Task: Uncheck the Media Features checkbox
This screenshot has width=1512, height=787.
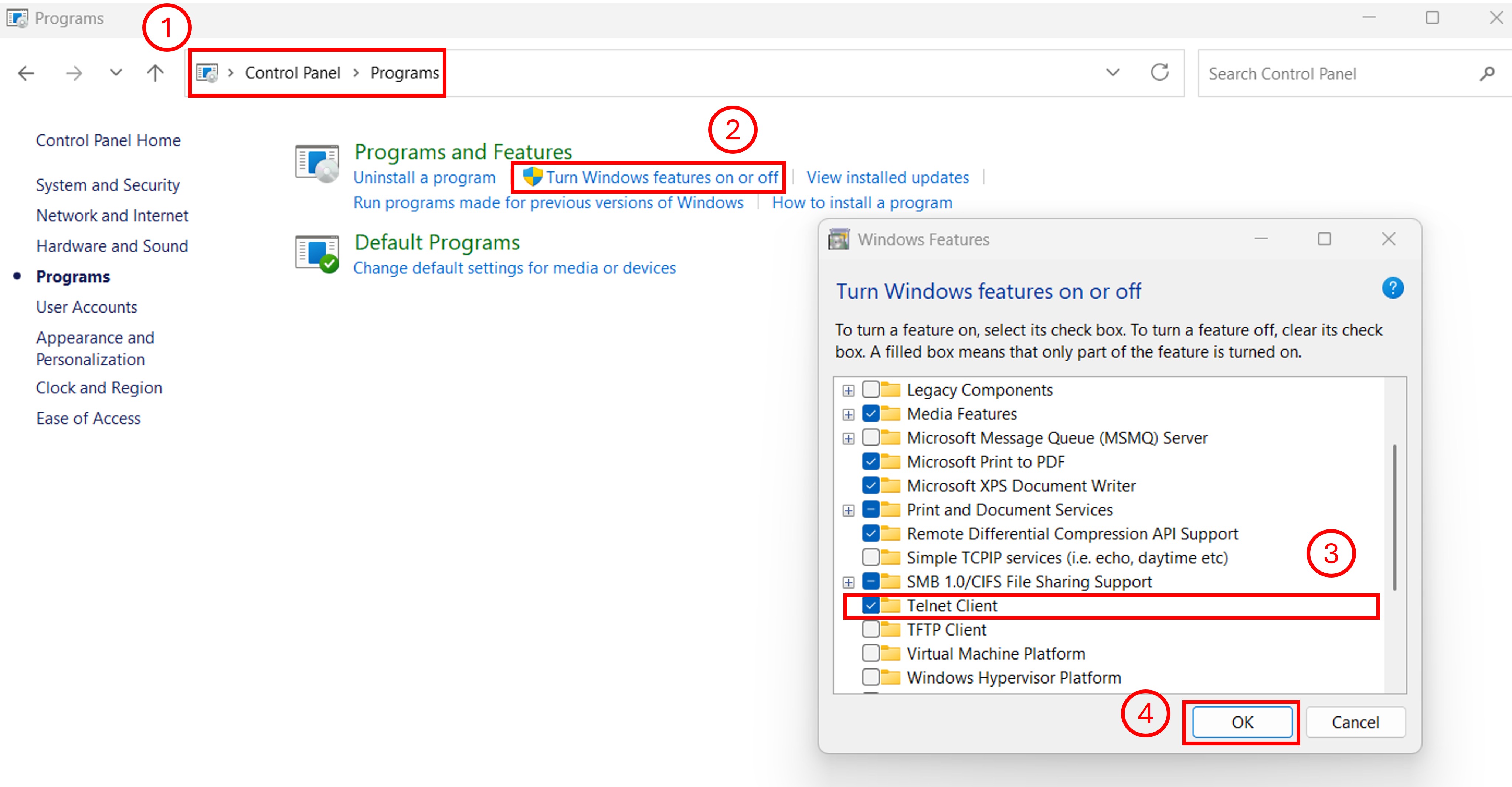Action: click(870, 414)
